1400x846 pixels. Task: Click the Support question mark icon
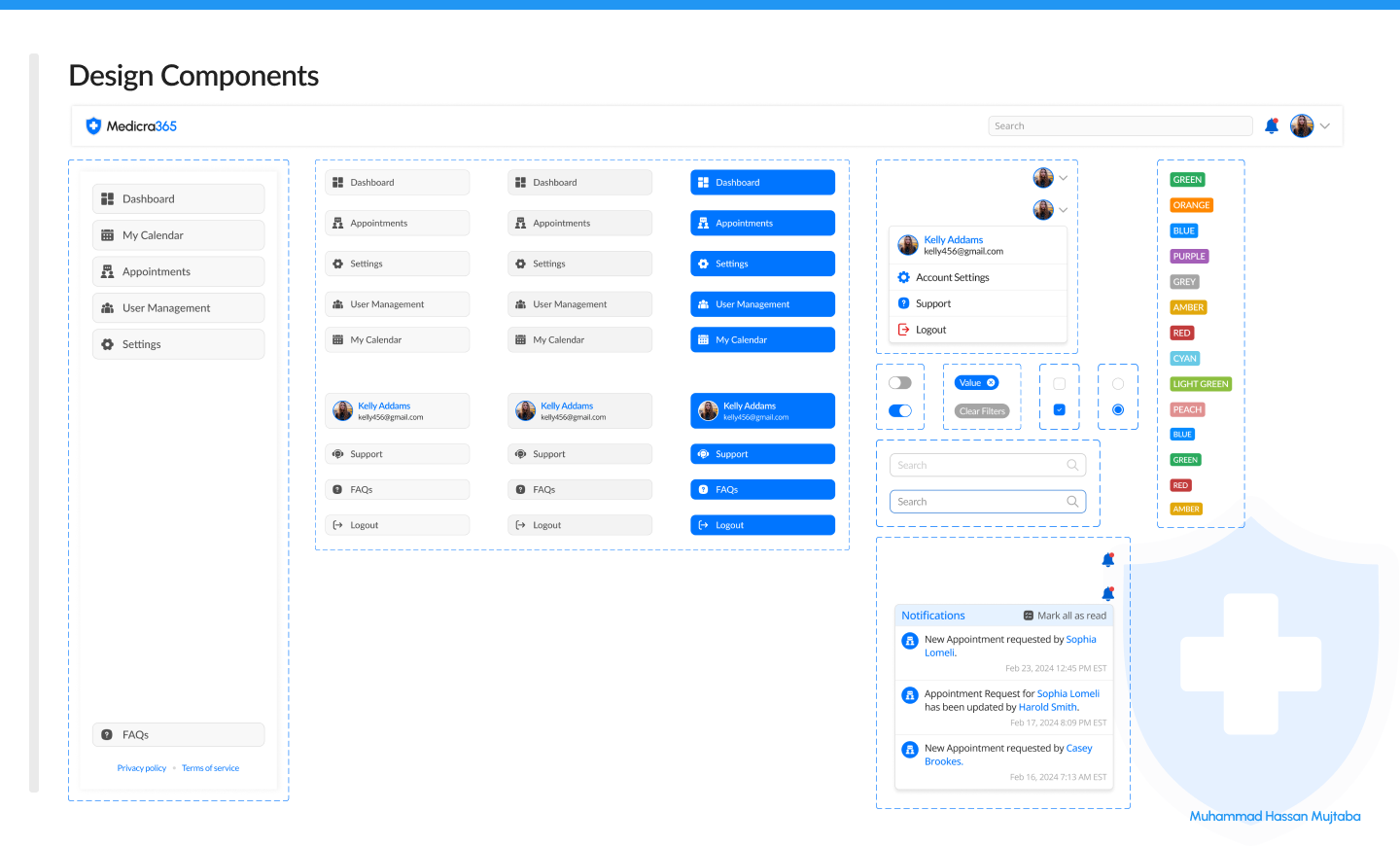pyautogui.click(x=905, y=302)
